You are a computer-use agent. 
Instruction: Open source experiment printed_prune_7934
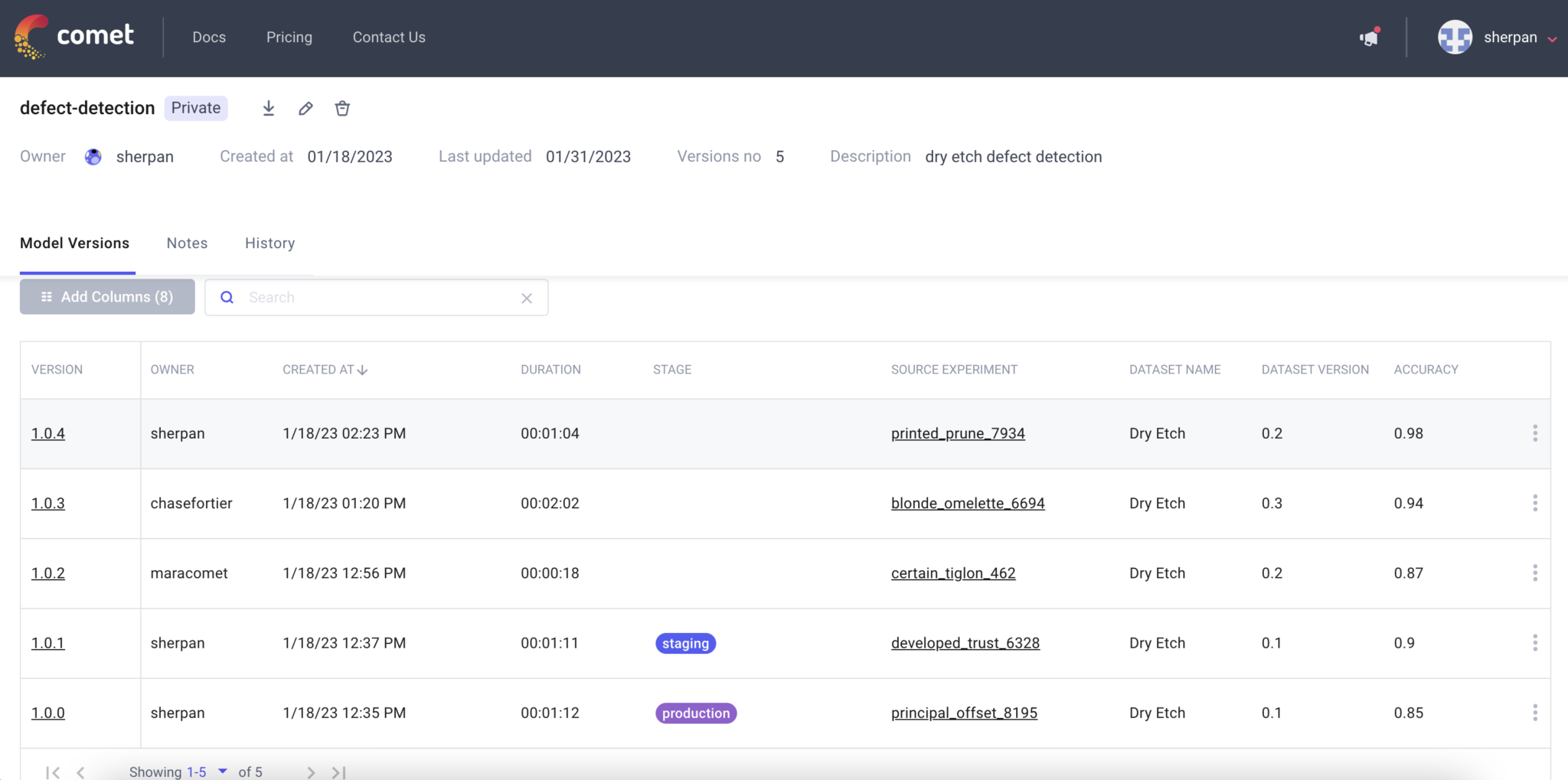coord(957,433)
